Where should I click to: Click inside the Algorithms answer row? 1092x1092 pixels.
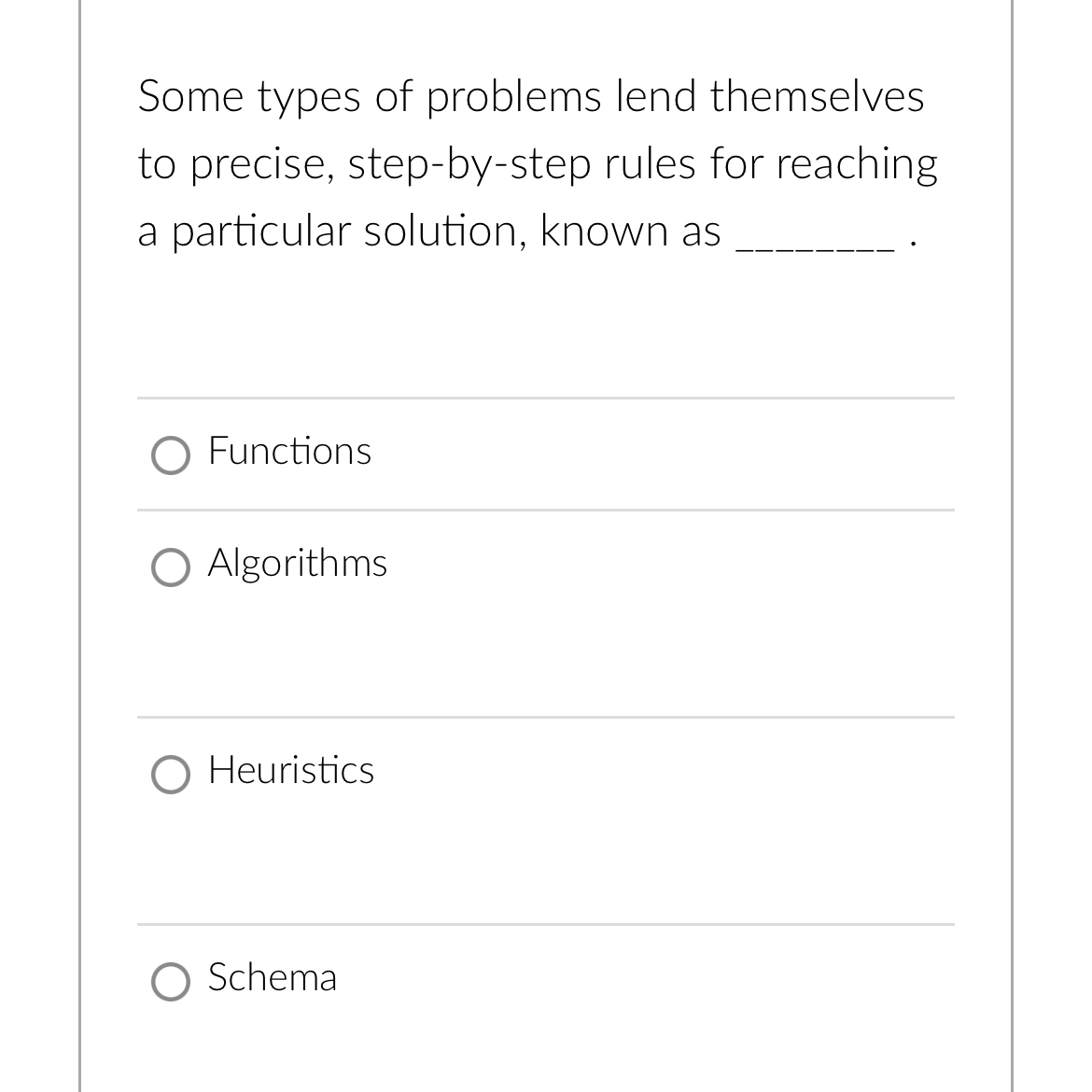click(546, 611)
